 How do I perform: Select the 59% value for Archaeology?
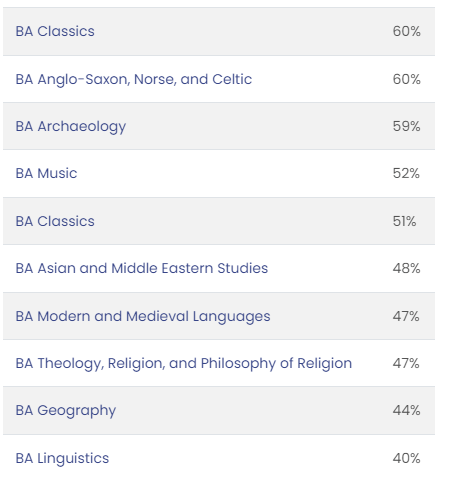tap(406, 126)
